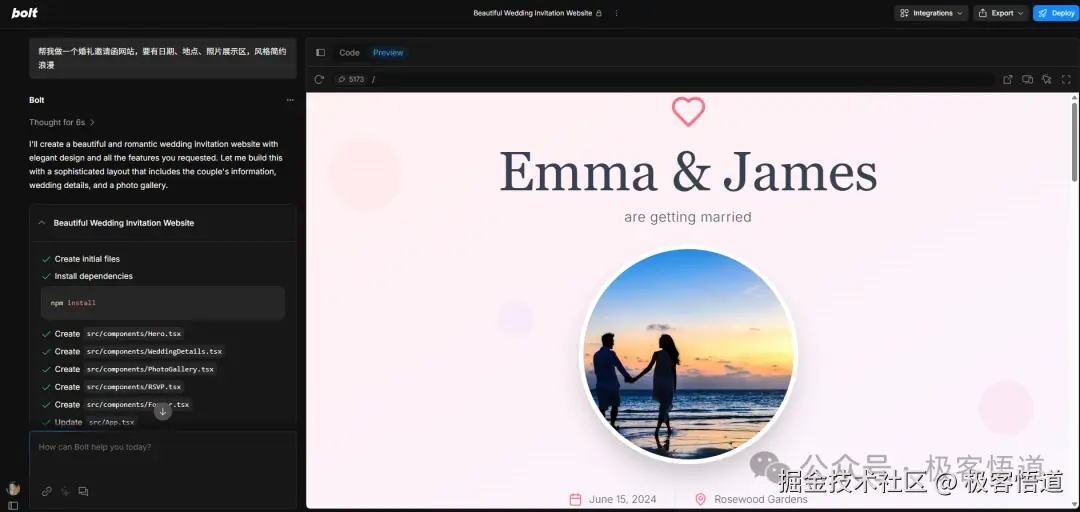This screenshot has height=512, width=1080.
Task: Collapse the Beautiful Wedding Invitation Website card
Action: click(x=42, y=223)
